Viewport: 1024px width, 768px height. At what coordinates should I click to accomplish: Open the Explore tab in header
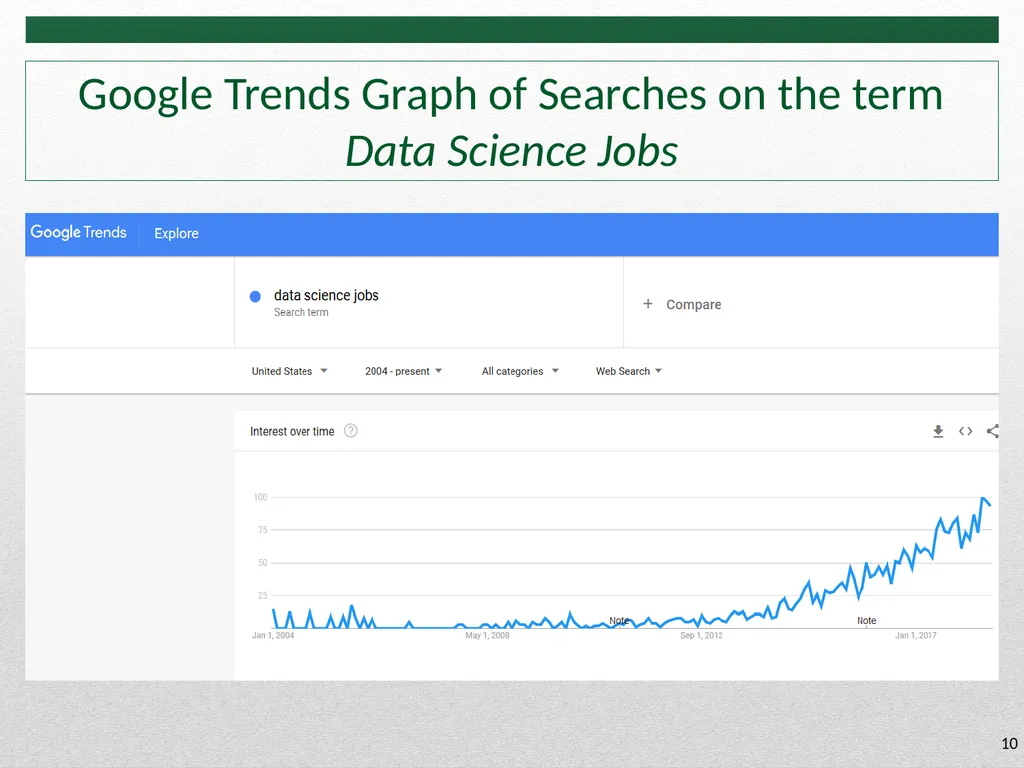point(176,233)
